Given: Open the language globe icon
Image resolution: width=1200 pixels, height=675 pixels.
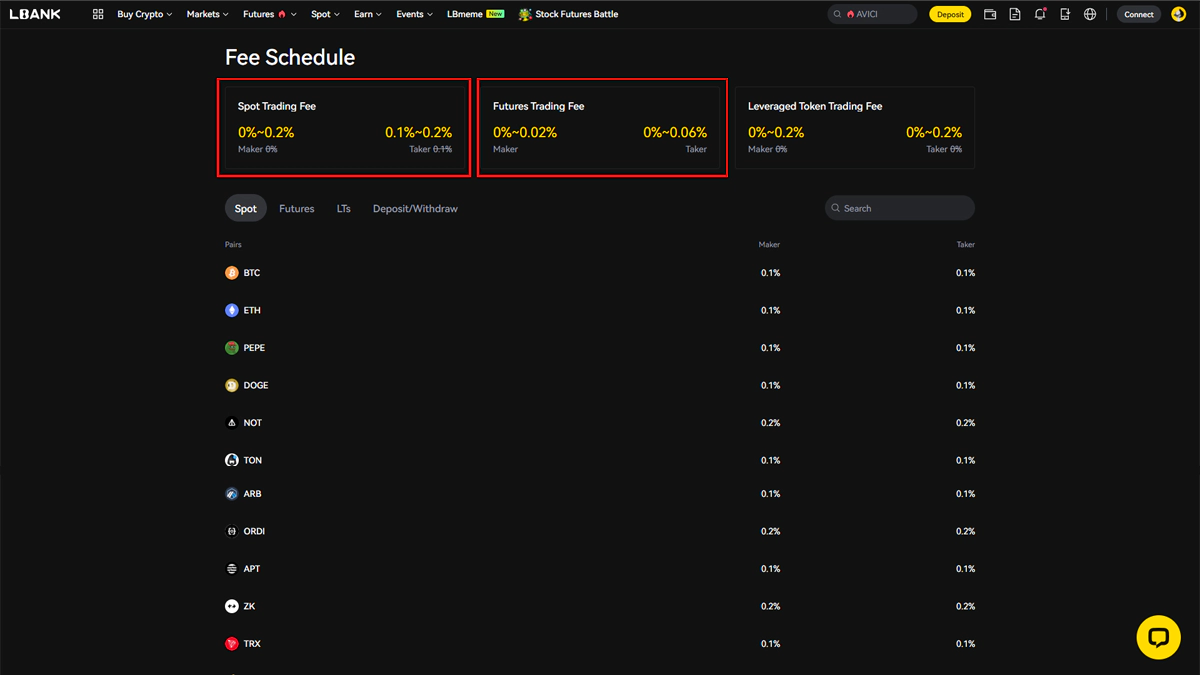Looking at the screenshot, I should pos(1090,14).
